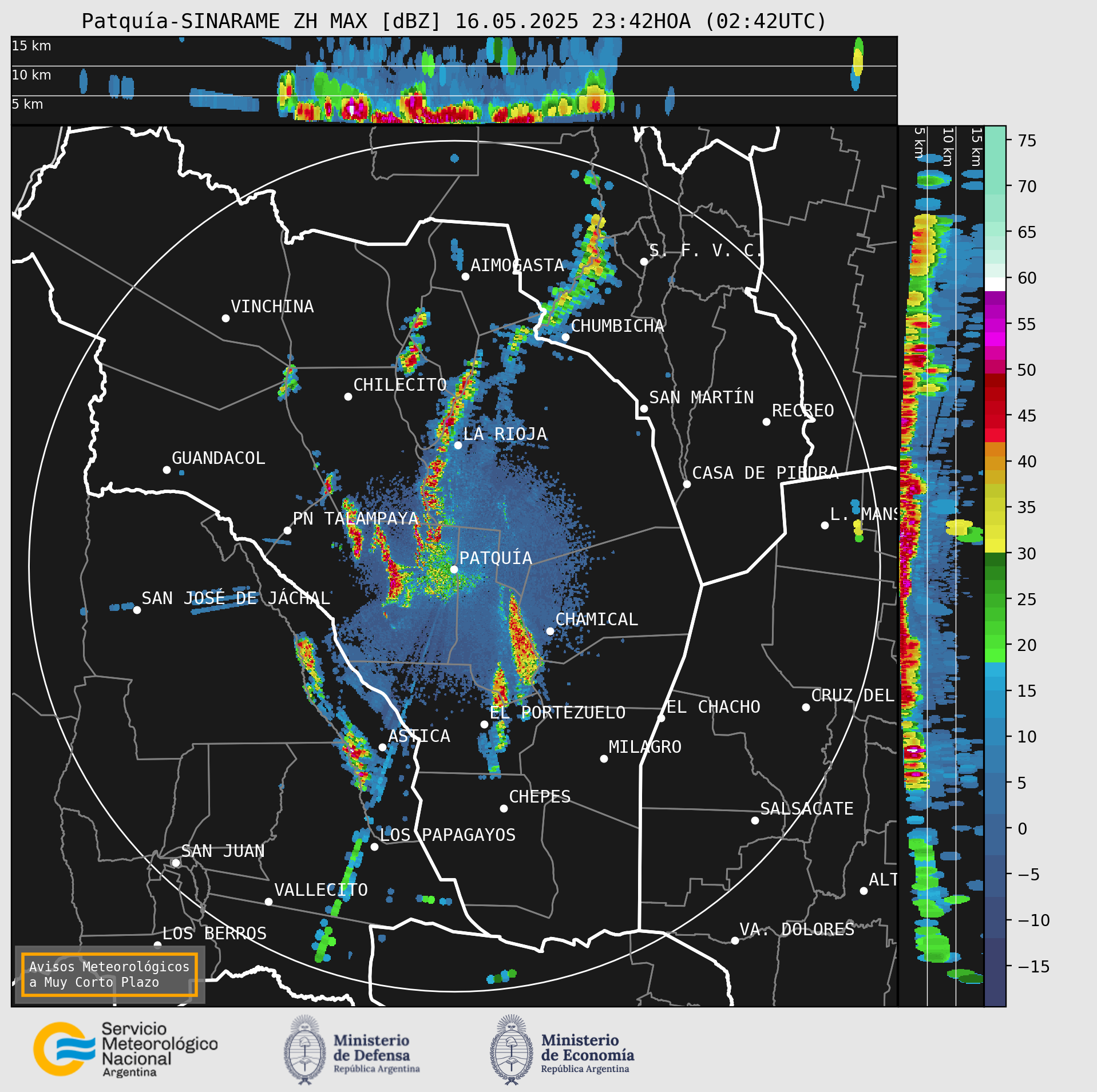Click the SAN JOSÉ DE JÁCHAL label
This screenshot has width=1097, height=1092.
(x=236, y=598)
